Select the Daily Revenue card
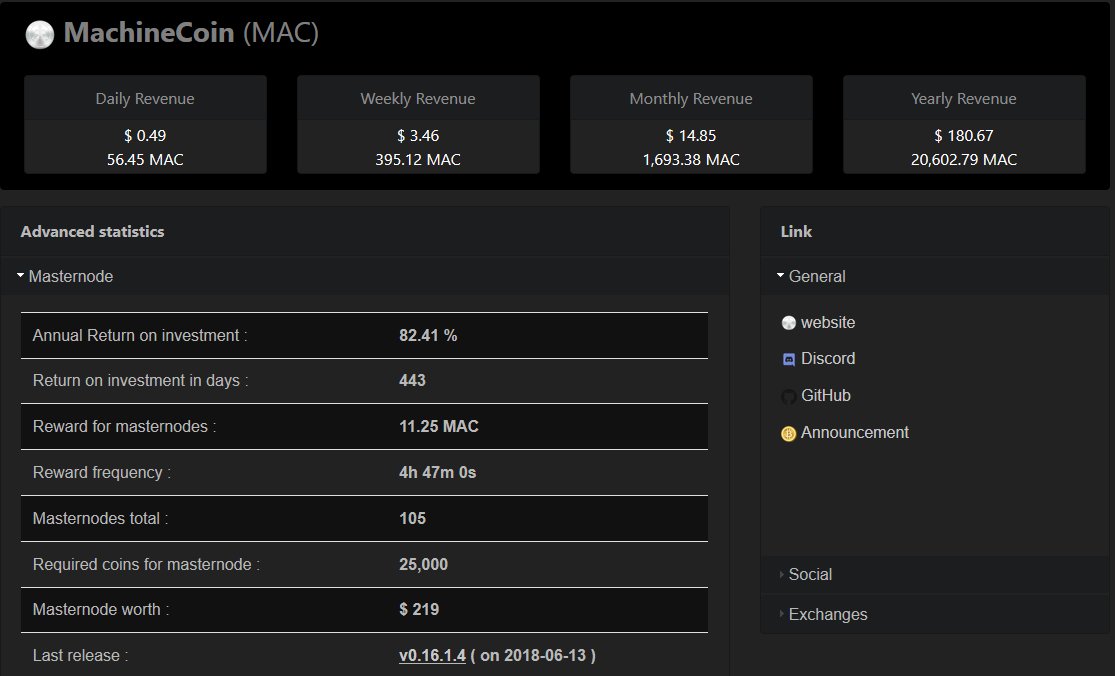Image resolution: width=1115 pixels, height=676 pixels. (x=145, y=123)
